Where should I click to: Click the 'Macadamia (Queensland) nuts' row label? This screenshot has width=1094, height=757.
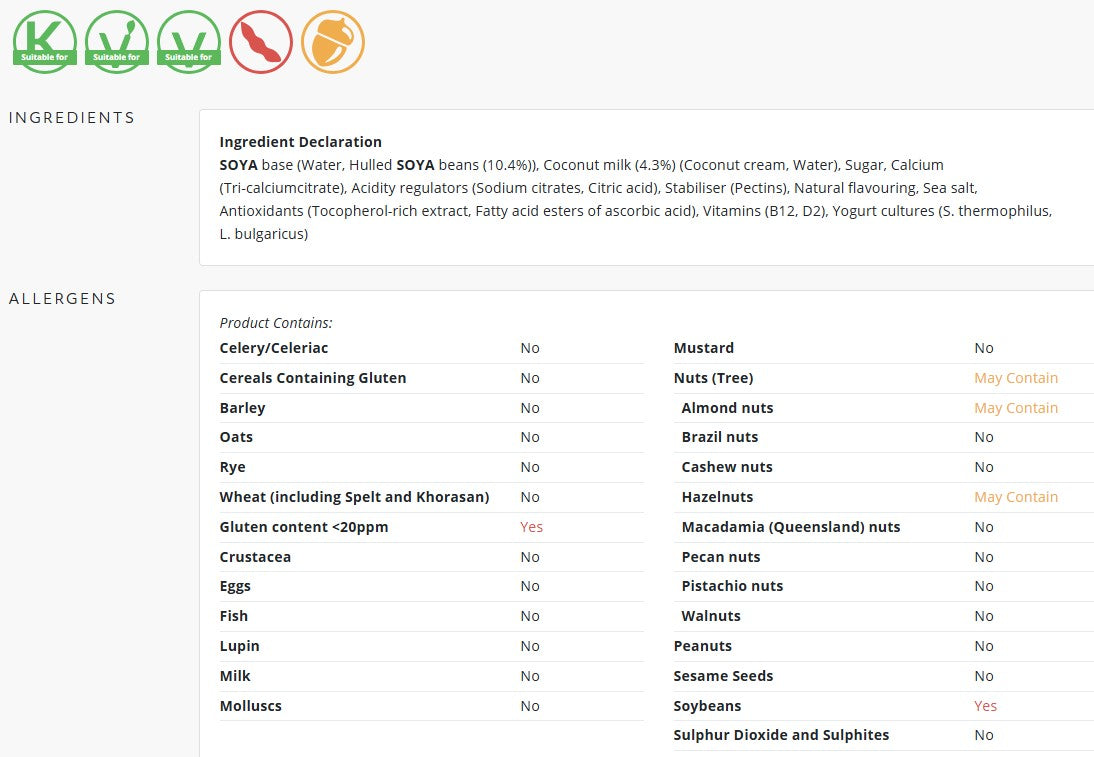point(790,527)
